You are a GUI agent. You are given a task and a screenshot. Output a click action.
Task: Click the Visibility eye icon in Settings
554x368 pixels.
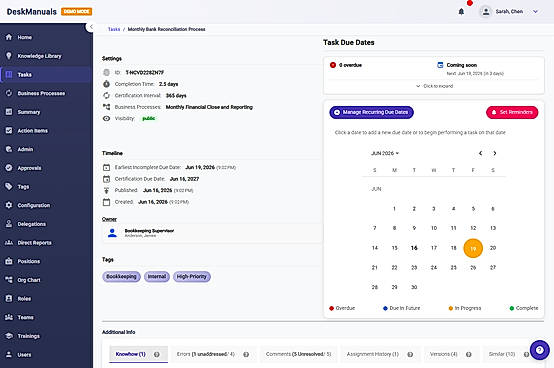(106, 118)
